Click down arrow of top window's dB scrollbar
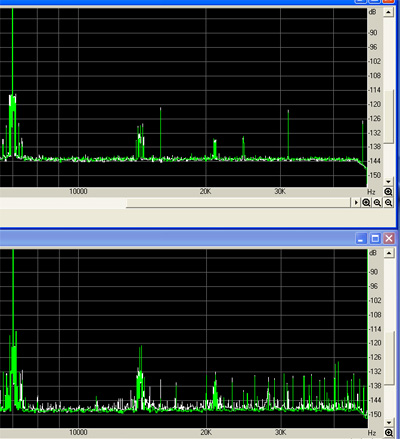 point(388,182)
